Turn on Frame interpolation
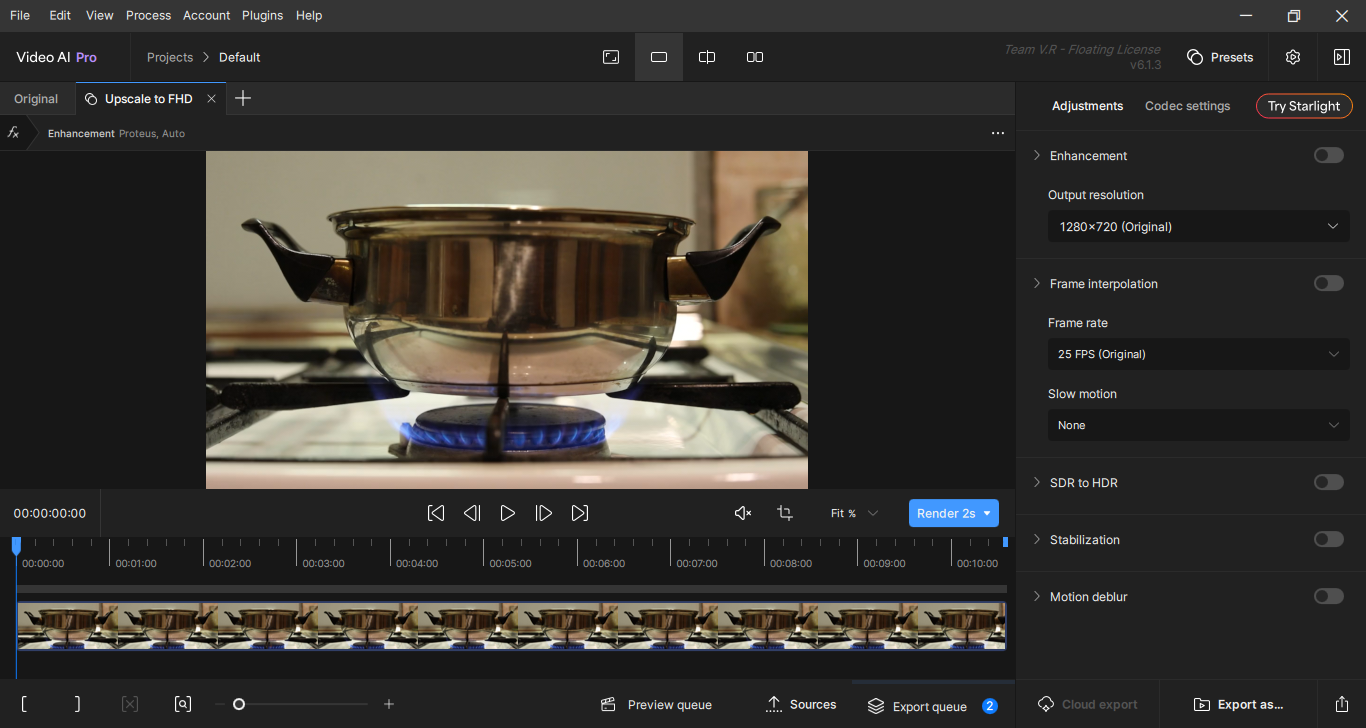1366x728 pixels. (x=1328, y=283)
